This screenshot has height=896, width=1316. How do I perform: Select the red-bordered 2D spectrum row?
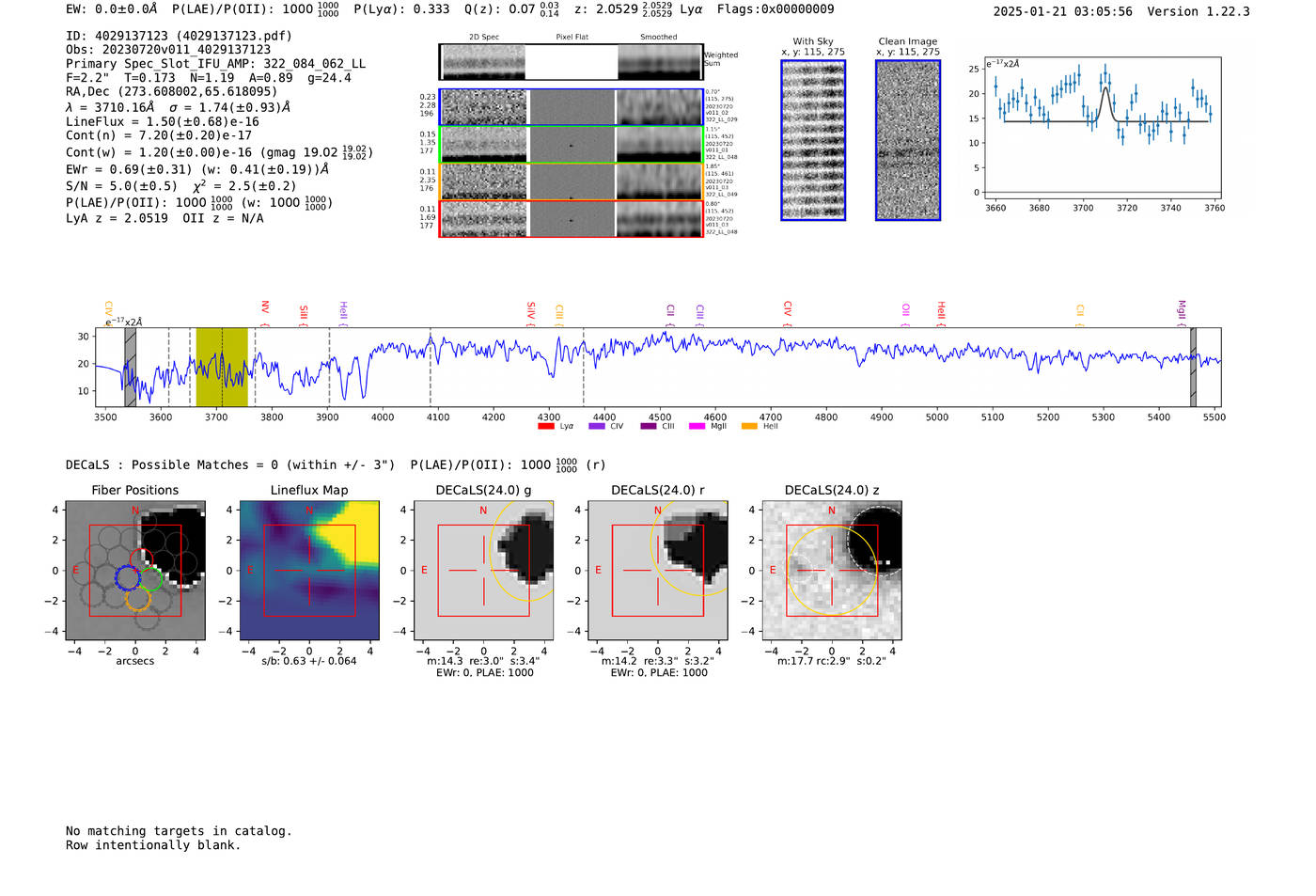(x=572, y=219)
